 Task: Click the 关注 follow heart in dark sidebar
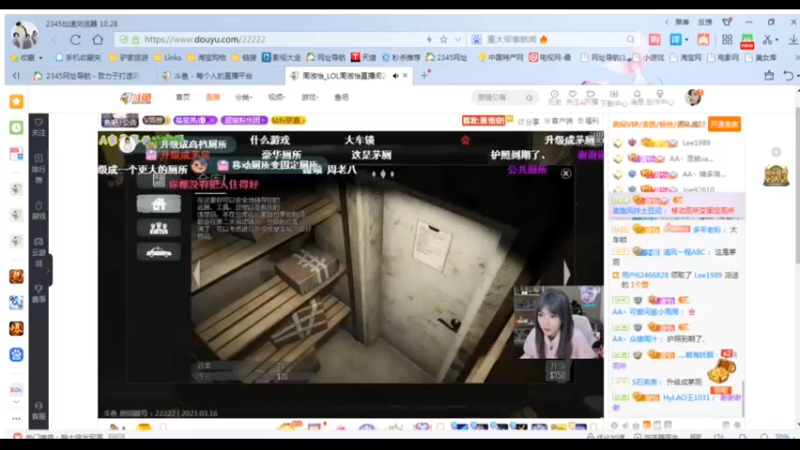coord(39,127)
